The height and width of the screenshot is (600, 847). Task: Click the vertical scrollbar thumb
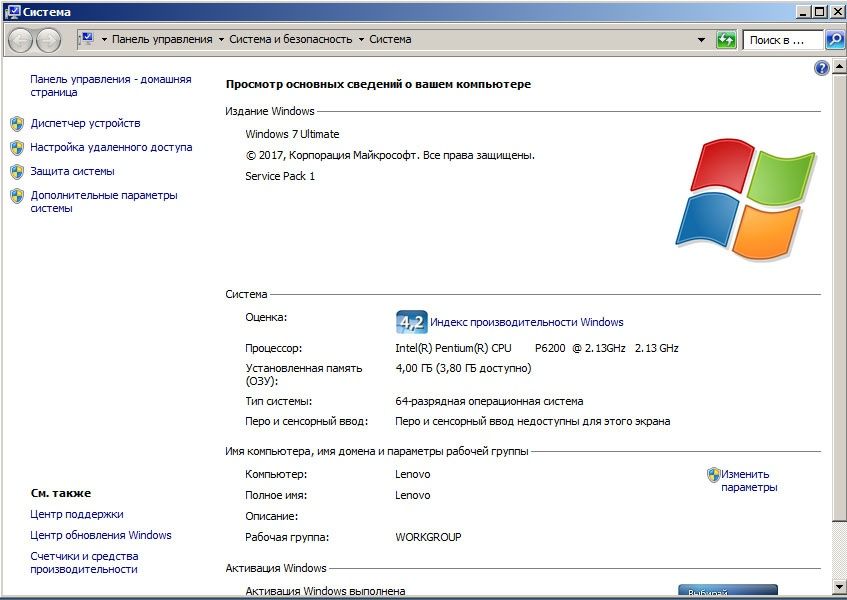point(839,298)
